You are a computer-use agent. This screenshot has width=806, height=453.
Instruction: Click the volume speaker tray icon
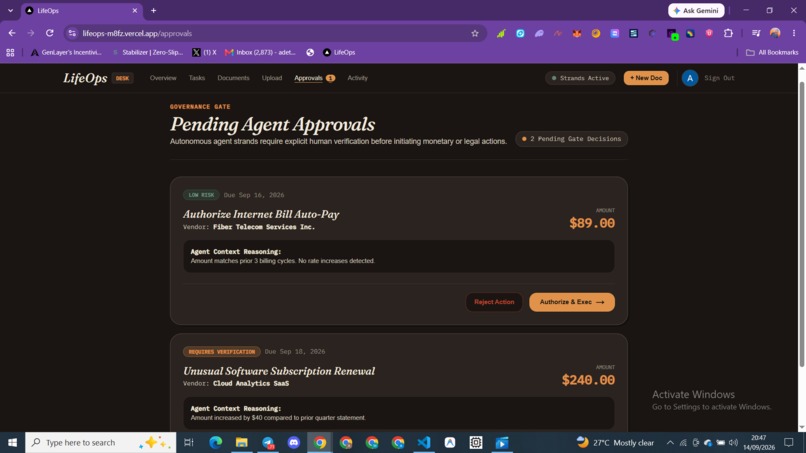(x=734, y=443)
